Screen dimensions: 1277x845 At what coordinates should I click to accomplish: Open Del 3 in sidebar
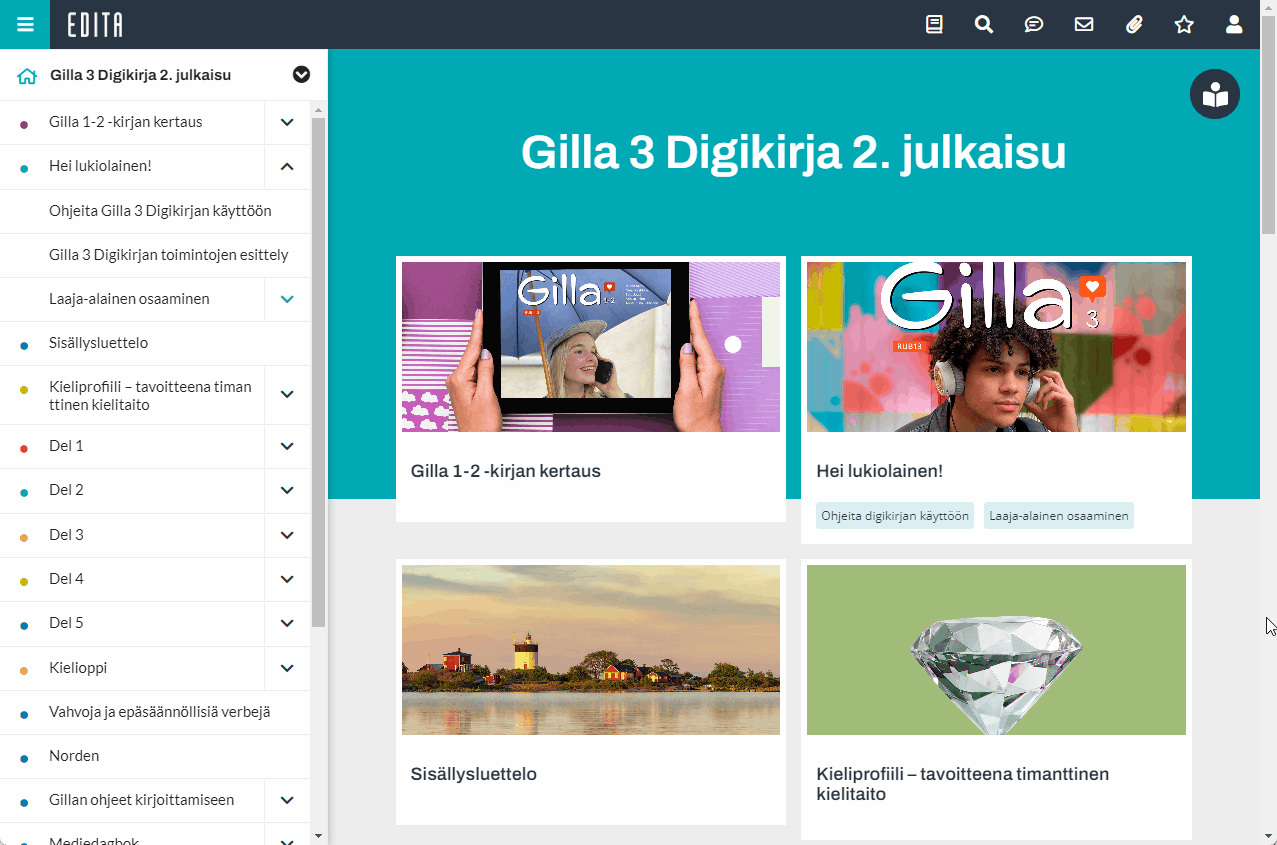(x=66, y=535)
